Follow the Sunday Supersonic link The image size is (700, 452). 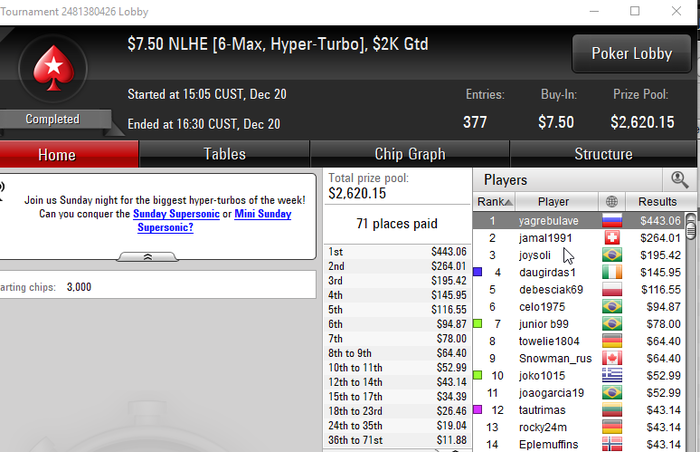coord(176,213)
